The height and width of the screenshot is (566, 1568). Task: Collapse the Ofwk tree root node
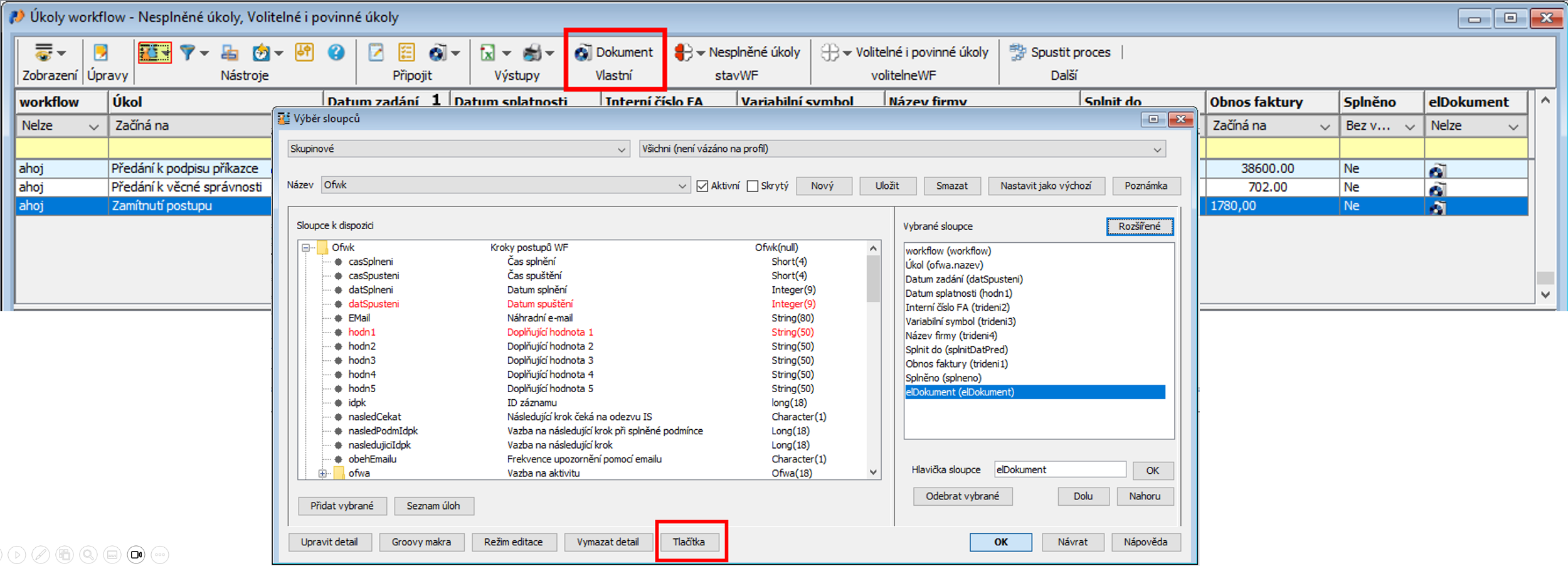point(306,248)
